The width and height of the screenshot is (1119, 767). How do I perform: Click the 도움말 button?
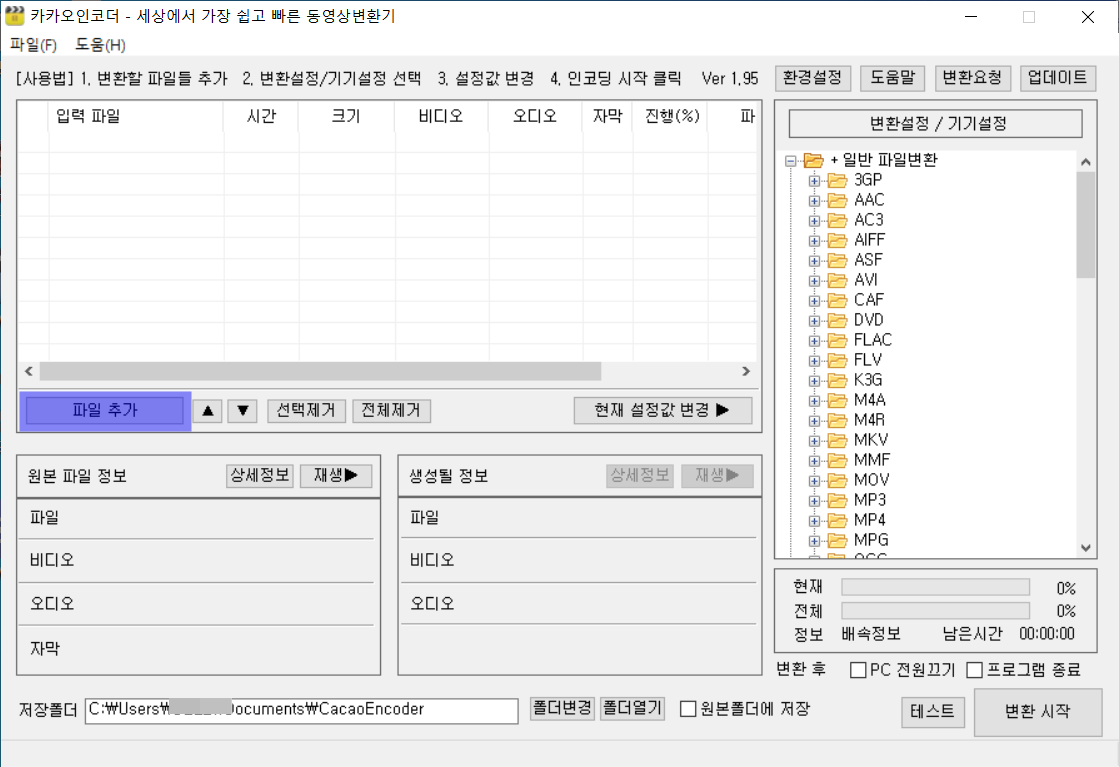[892, 77]
